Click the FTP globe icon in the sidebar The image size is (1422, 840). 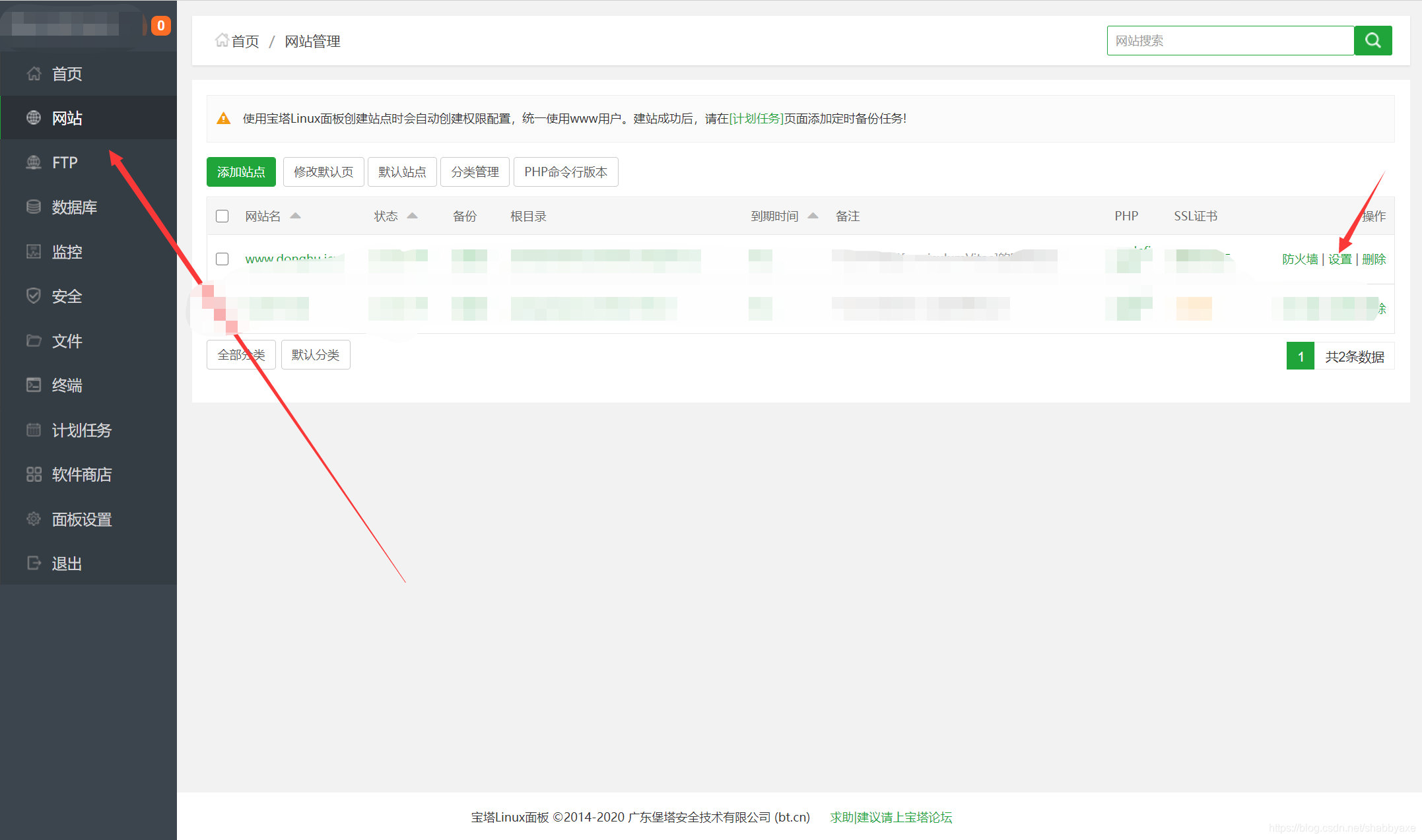tap(34, 162)
